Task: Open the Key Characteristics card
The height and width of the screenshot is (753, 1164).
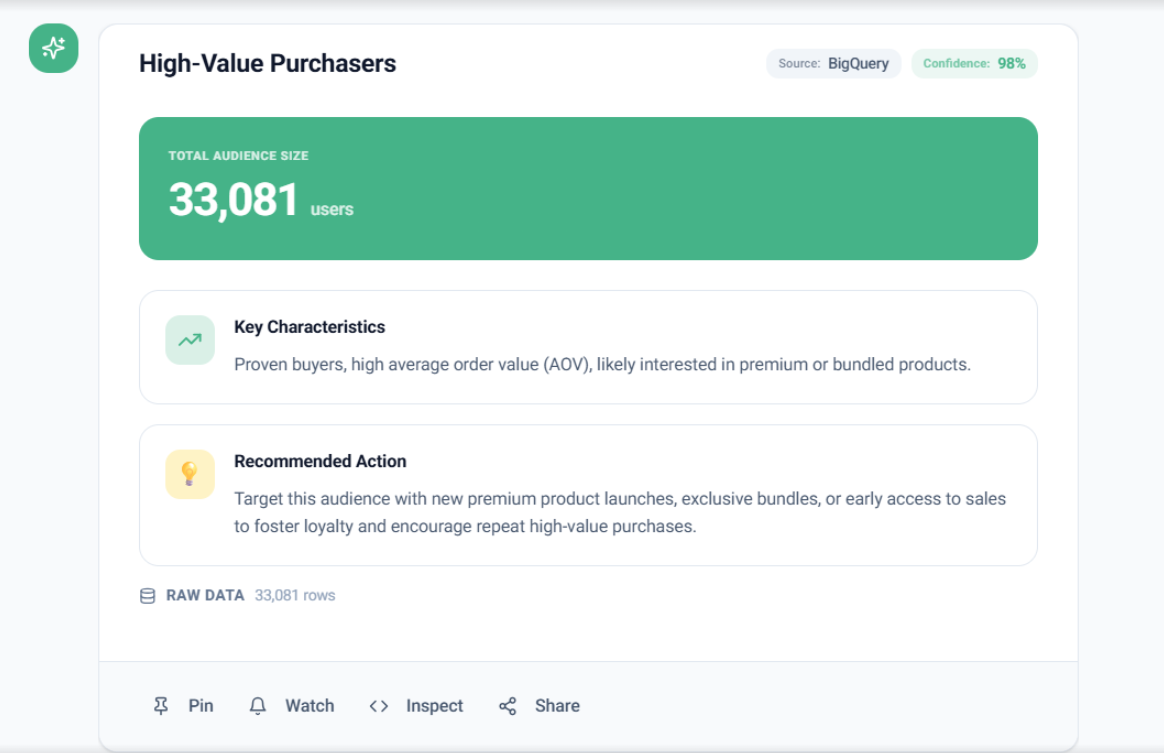Action: [x=588, y=347]
